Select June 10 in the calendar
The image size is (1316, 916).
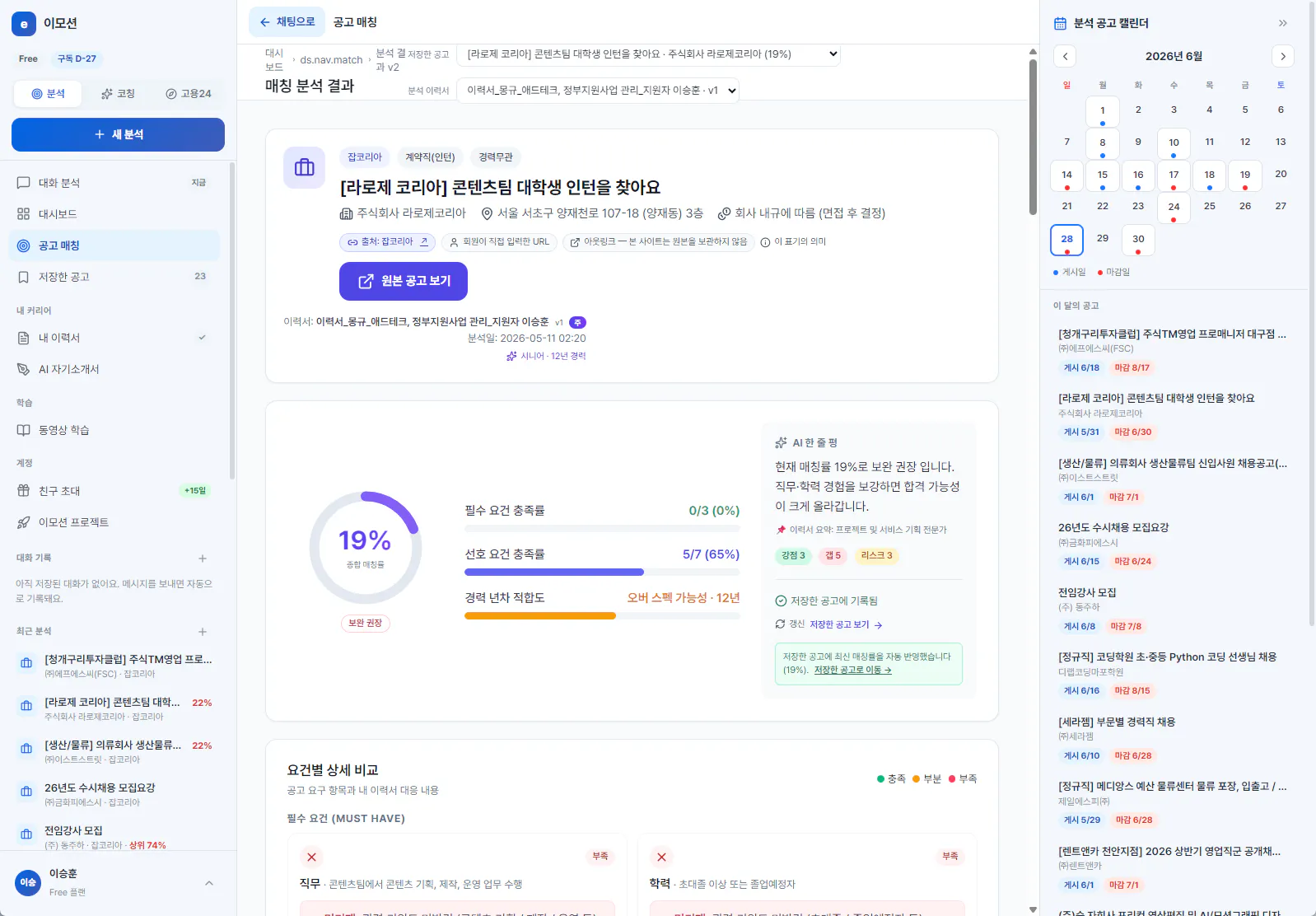(1174, 143)
